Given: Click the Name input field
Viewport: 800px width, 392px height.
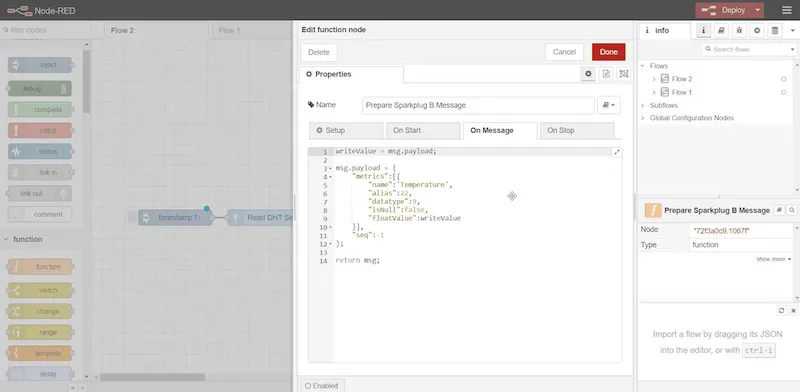Looking at the screenshot, I should (478, 105).
